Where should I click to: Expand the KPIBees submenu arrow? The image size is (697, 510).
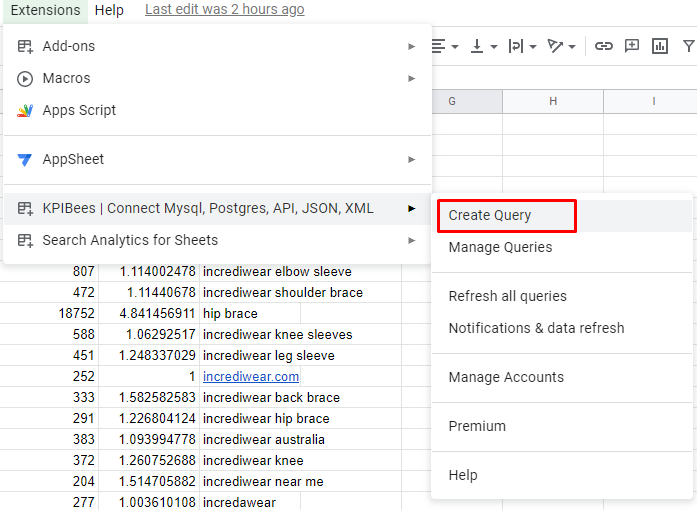coord(412,209)
